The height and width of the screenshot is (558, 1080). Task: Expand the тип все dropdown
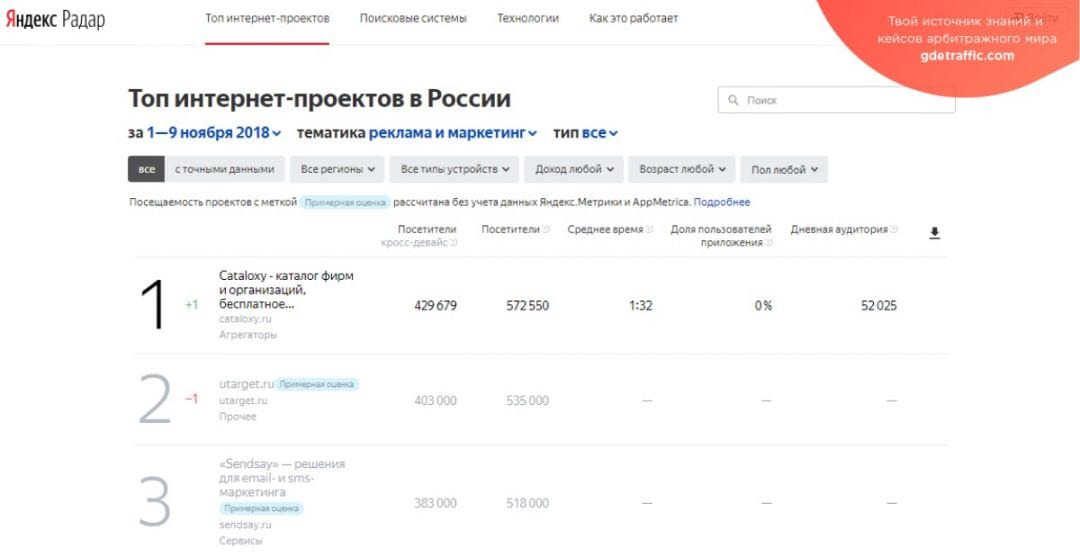coord(600,133)
